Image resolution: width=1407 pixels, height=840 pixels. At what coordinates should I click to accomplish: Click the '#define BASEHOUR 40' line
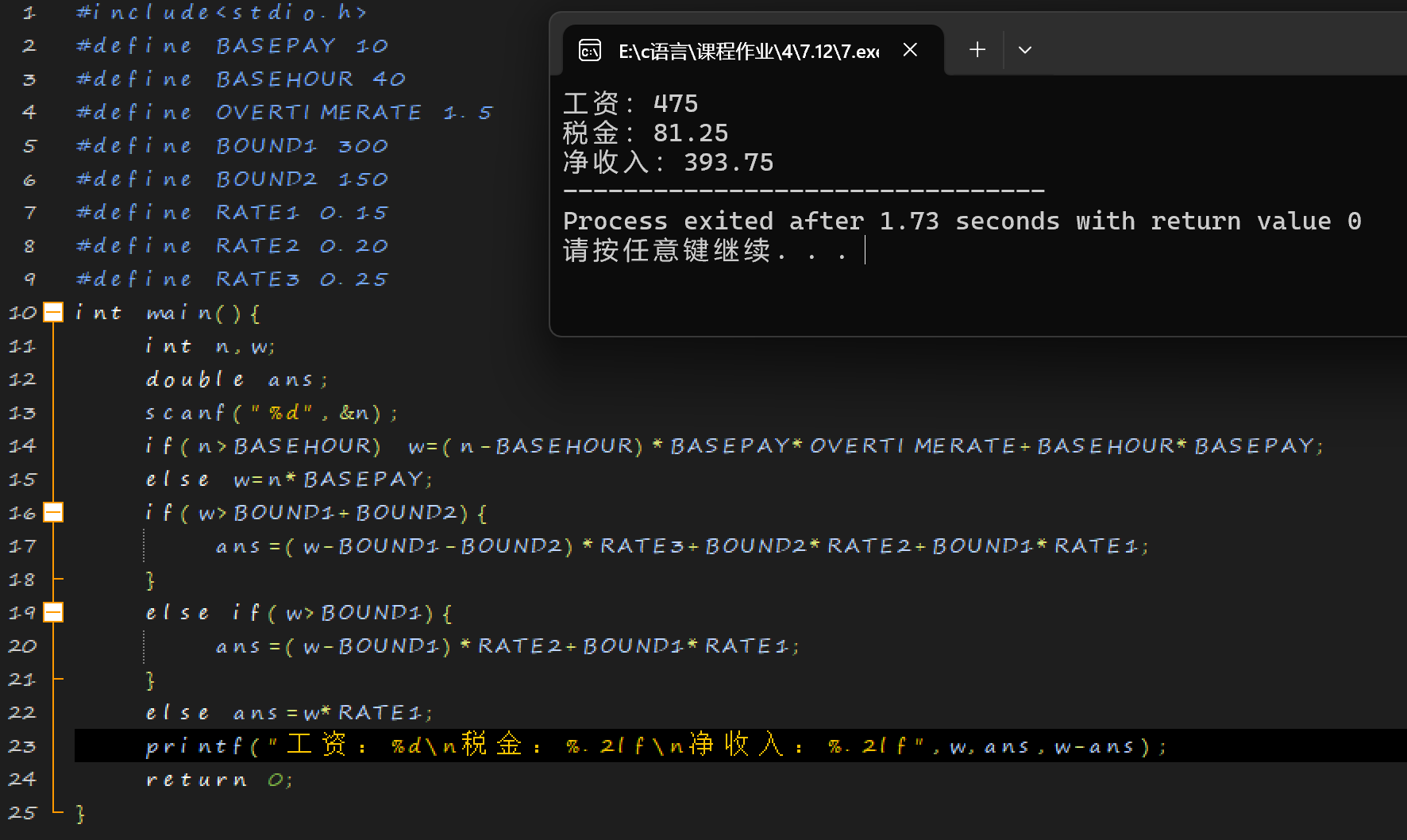pyautogui.click(x=241, y=79)
